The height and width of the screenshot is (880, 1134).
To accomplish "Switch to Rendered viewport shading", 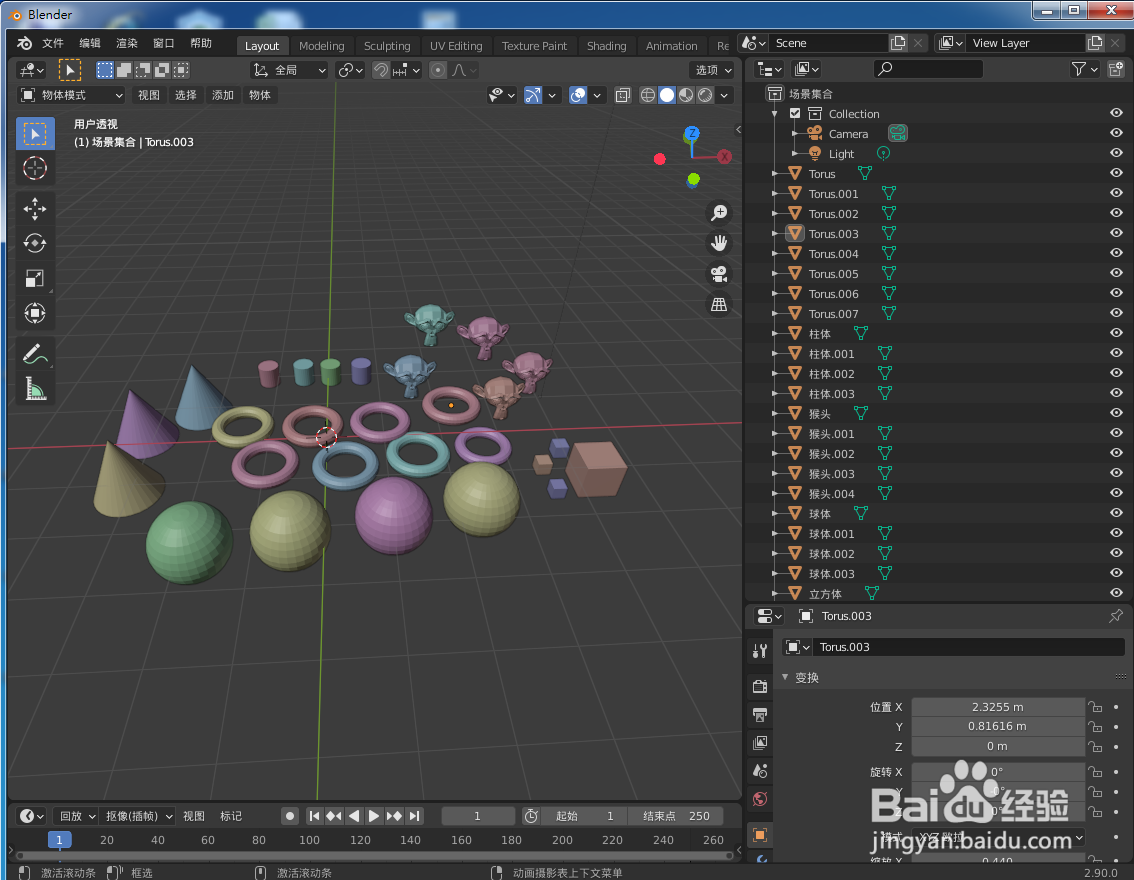I will coord(703,95).
